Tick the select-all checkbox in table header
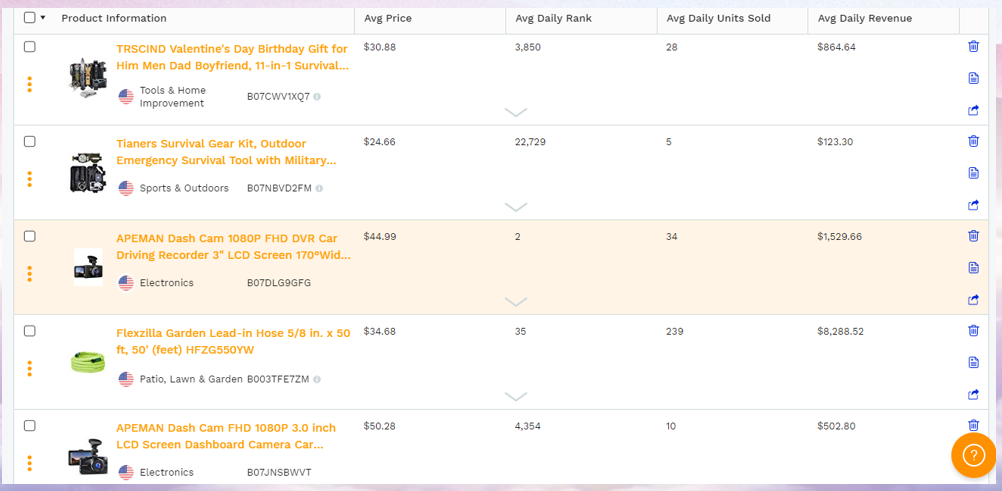The width and height of the screenshot is (1002, 491). pos(29,17)
